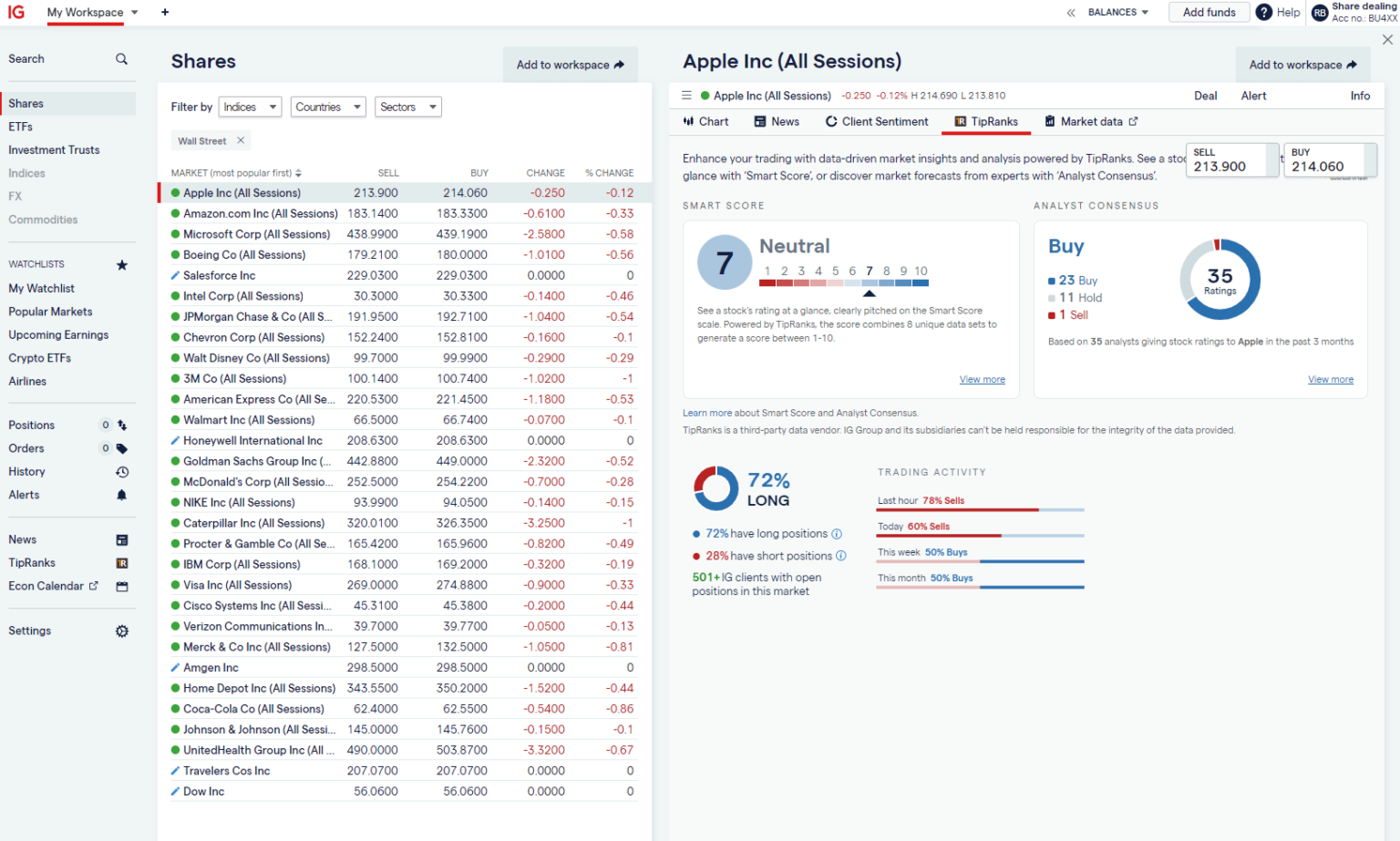Open Search with the magnifying glass icon

[x=121, y=58]
